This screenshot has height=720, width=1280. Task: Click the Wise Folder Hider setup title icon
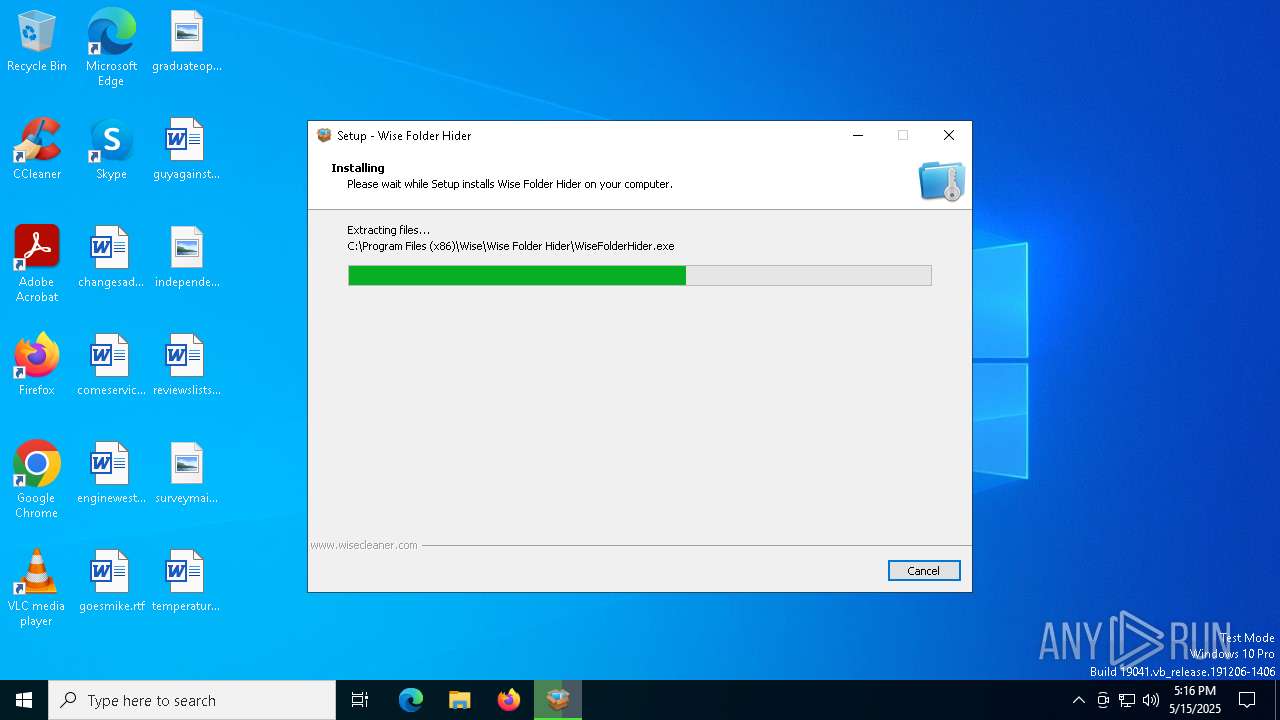[x=324, y=135]
